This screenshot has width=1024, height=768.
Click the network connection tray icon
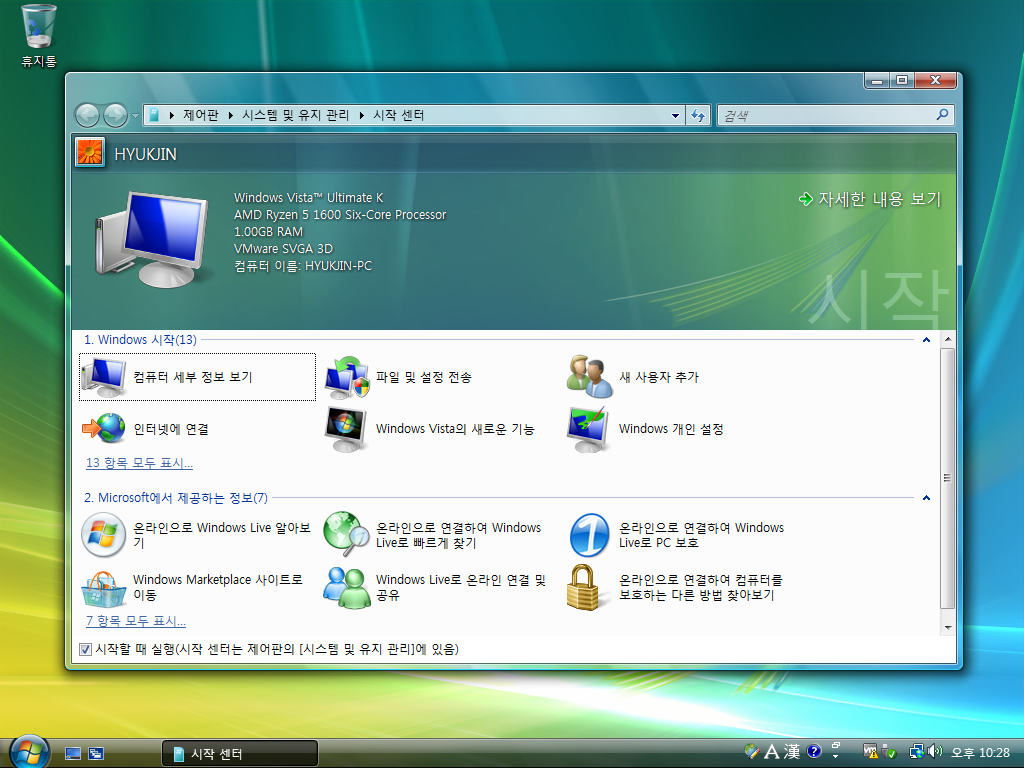click(917, 752)
